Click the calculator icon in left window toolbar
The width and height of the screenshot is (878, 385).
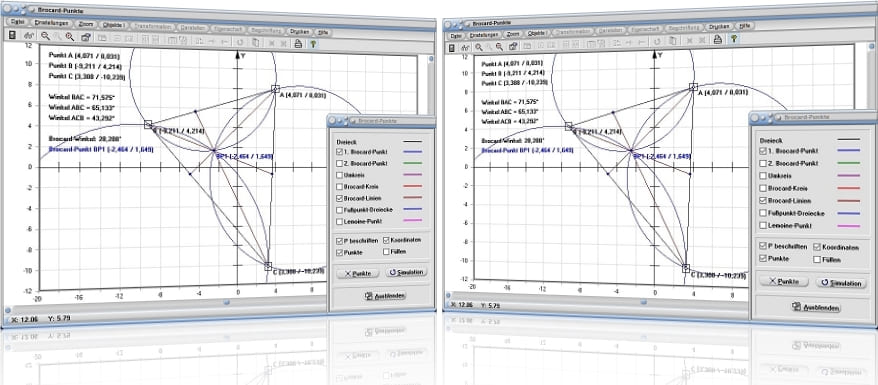click(12, 36)
